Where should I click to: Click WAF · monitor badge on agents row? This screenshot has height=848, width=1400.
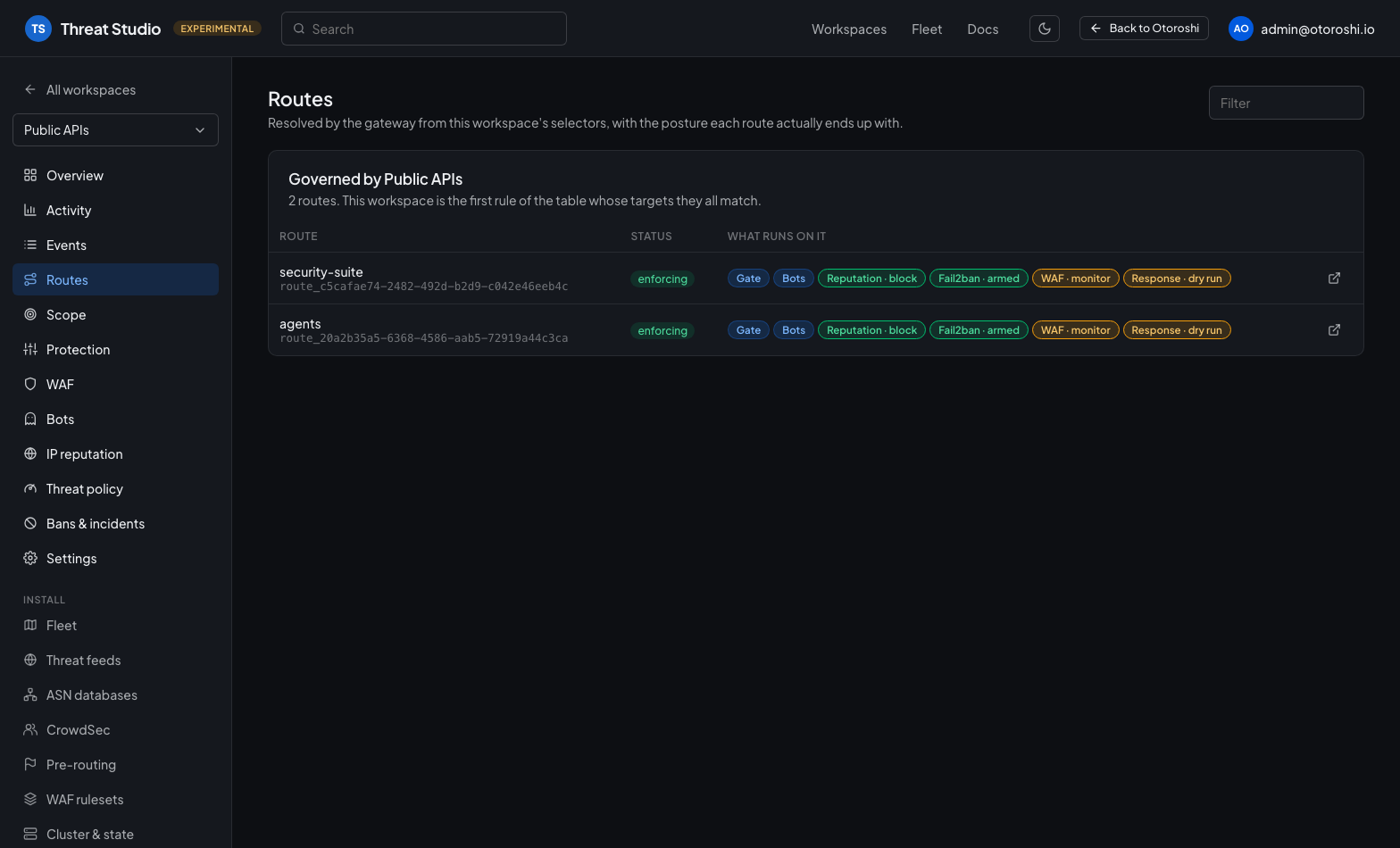(x=1075, y=330)
